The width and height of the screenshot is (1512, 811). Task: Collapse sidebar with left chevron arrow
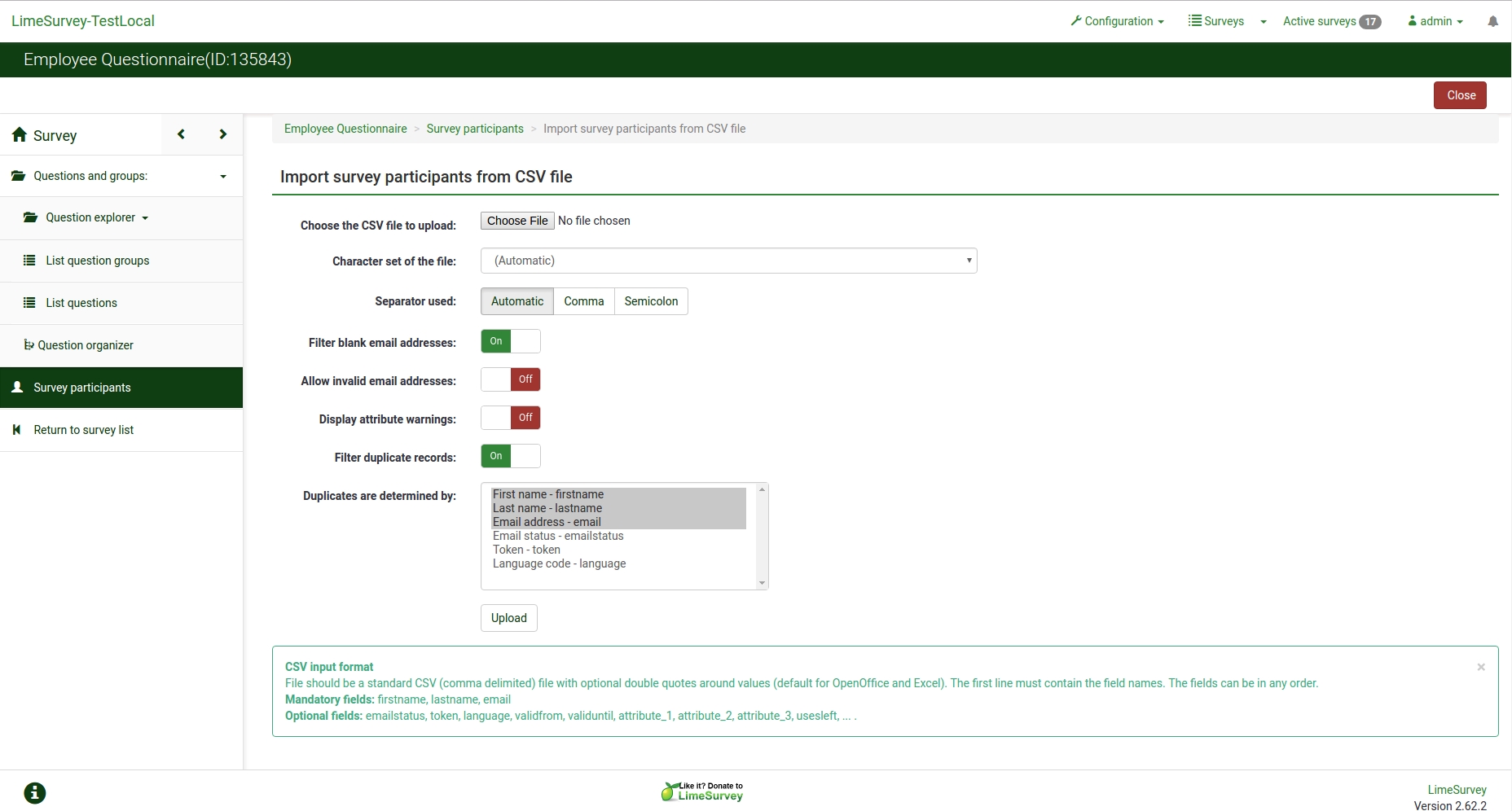click(x=182, y=134)
